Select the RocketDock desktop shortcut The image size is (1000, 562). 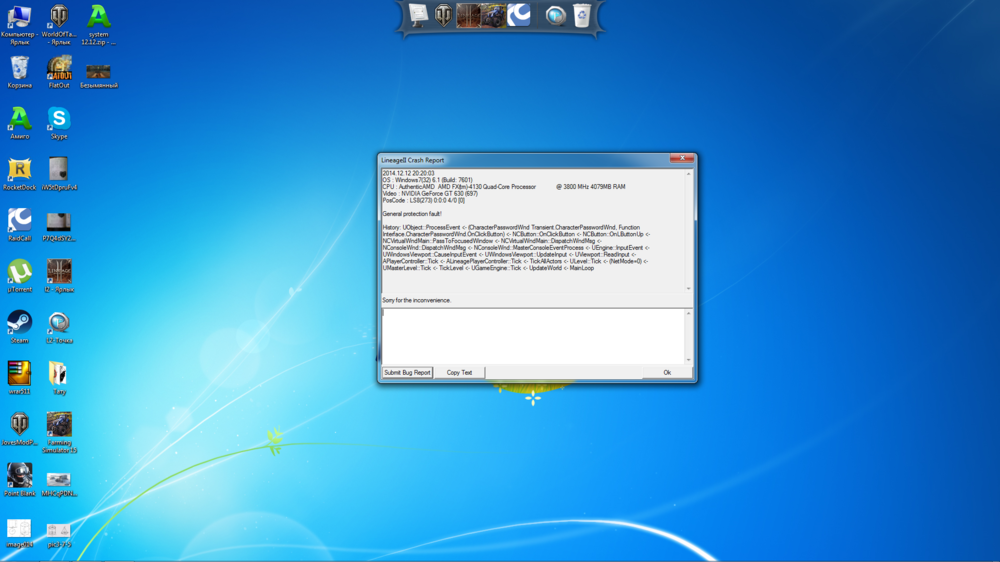pos(19,170)
